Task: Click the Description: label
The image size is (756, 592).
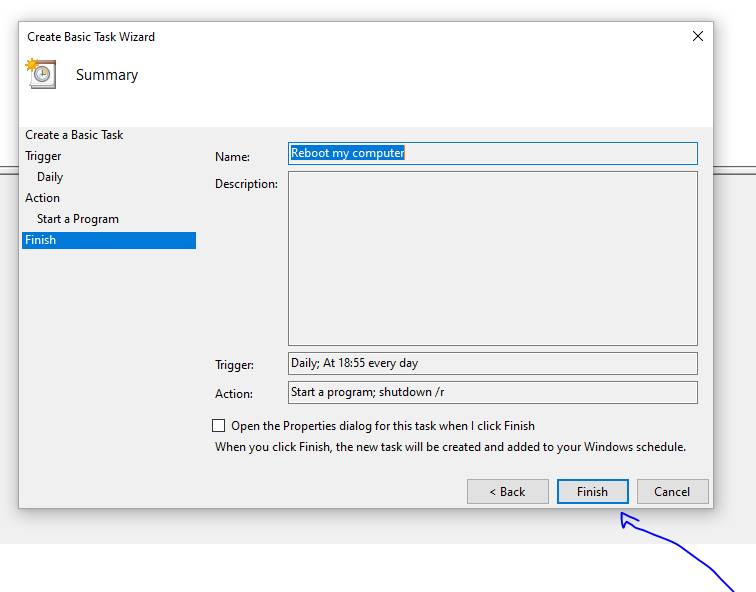Action: point(246,184)
